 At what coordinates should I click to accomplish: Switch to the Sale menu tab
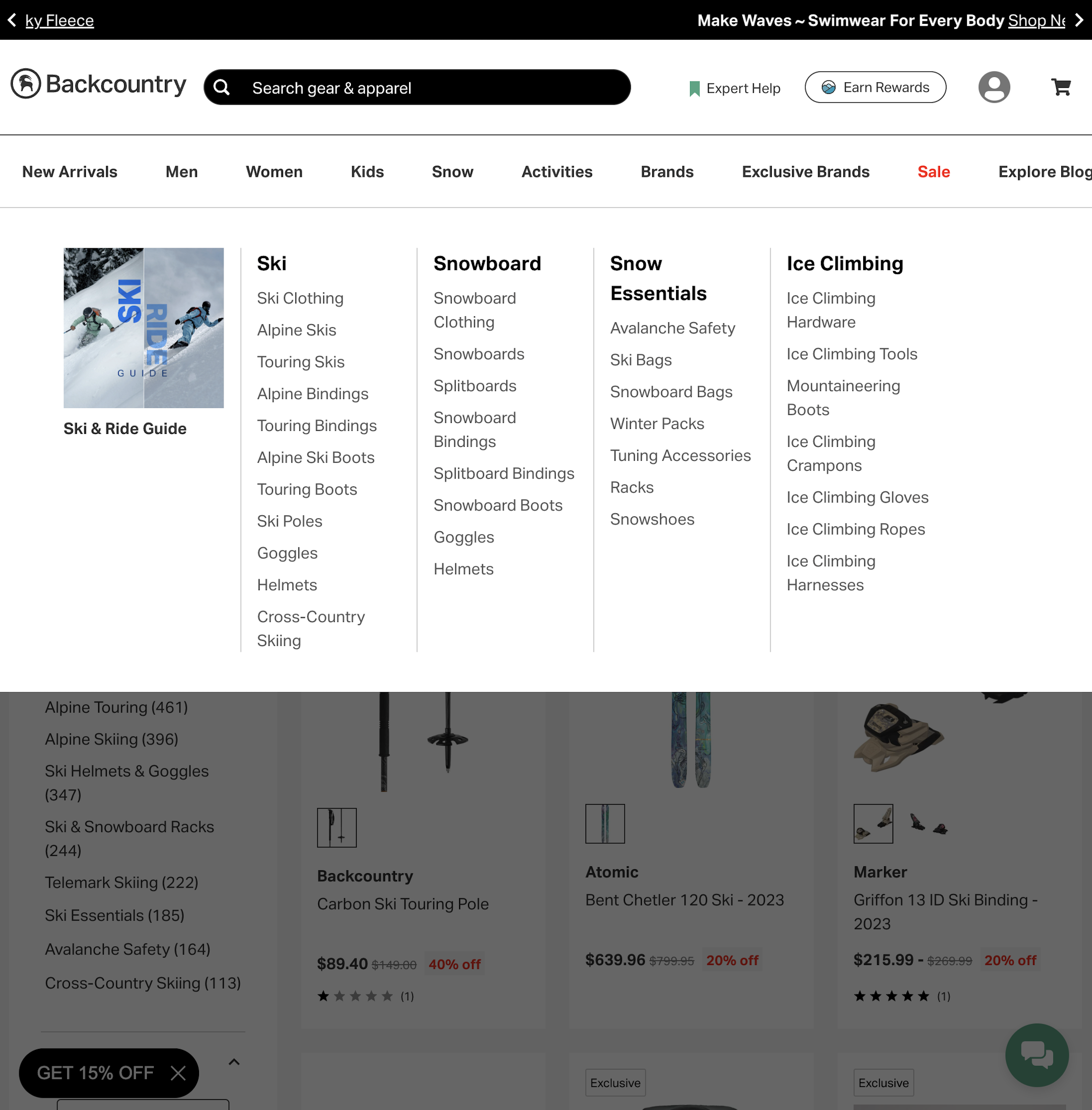933,172
